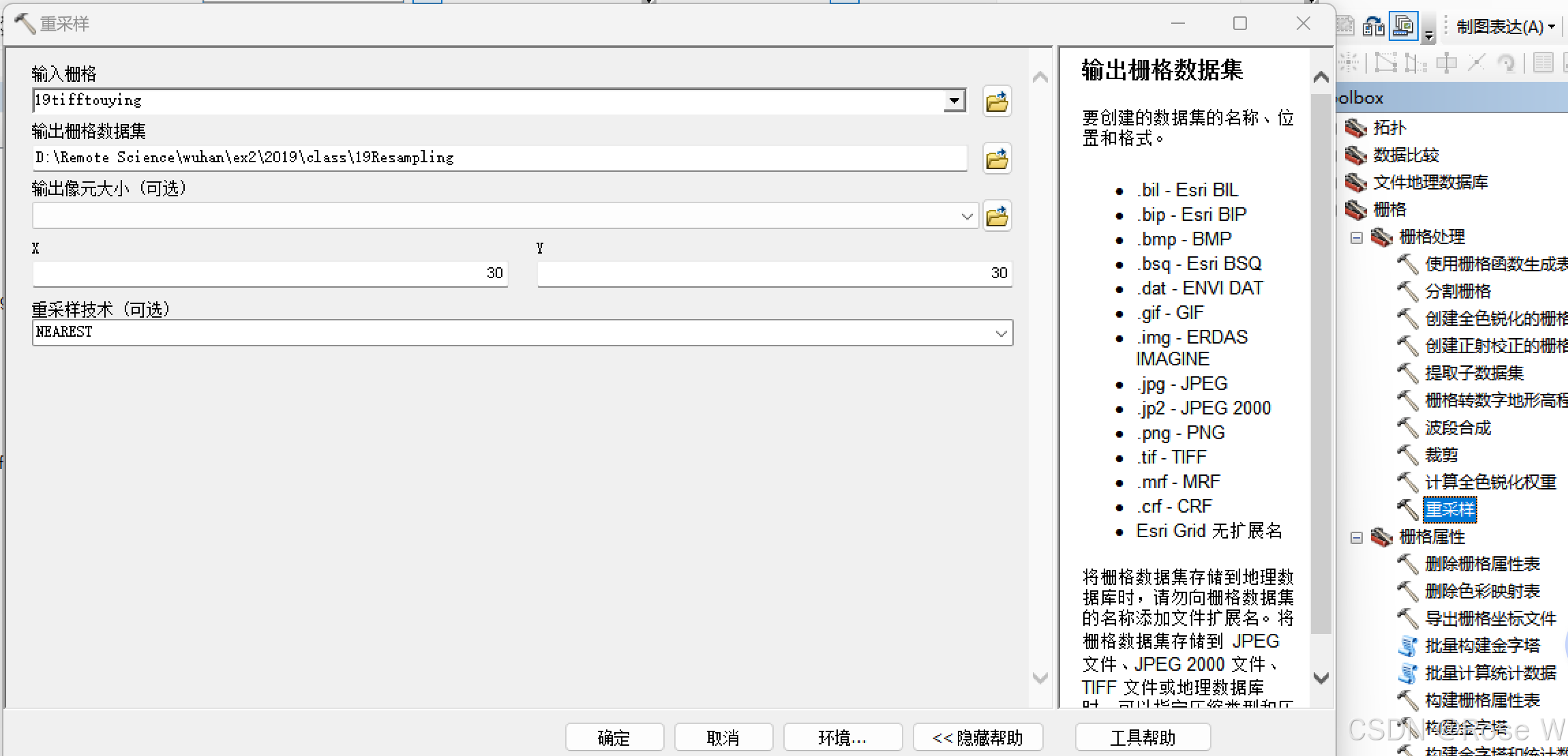Collapse the Raster Processing (栅格处理) tree node

click(x=1357, y=237)
